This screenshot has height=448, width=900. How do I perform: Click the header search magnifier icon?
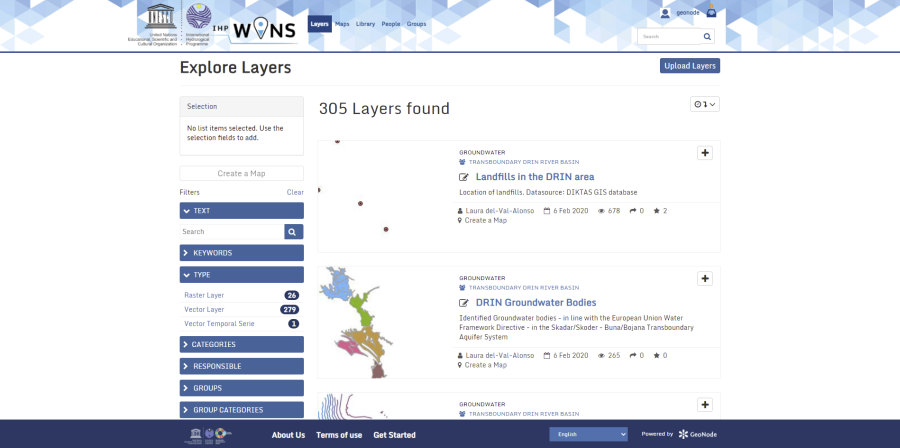(707, 36)
